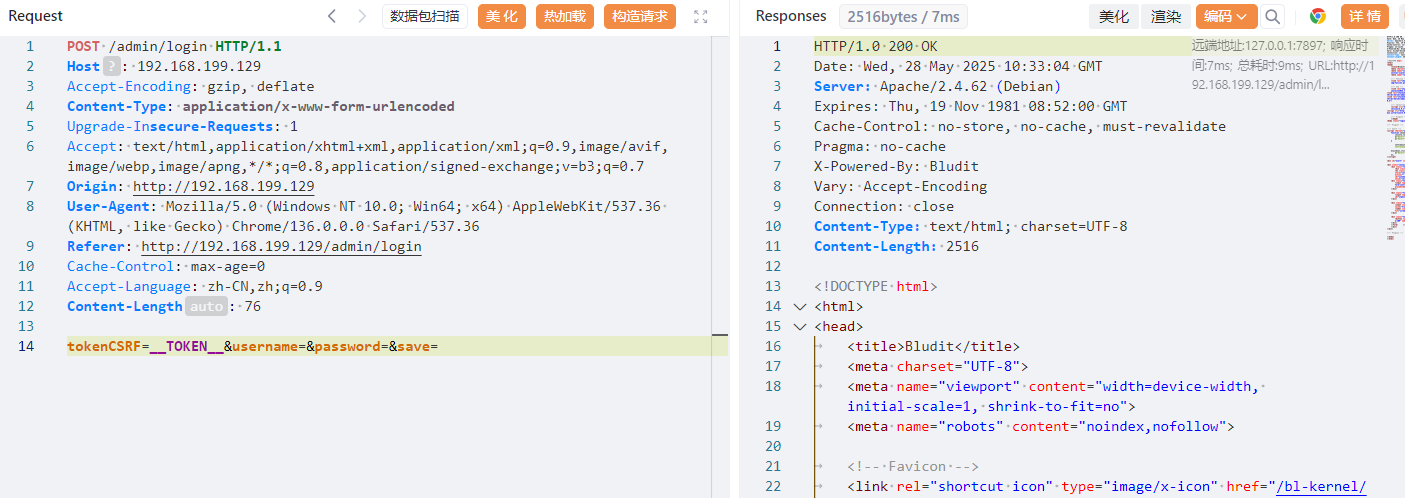
Task: Click X-Powered-By: Bludit header
Action: (896, 166)
